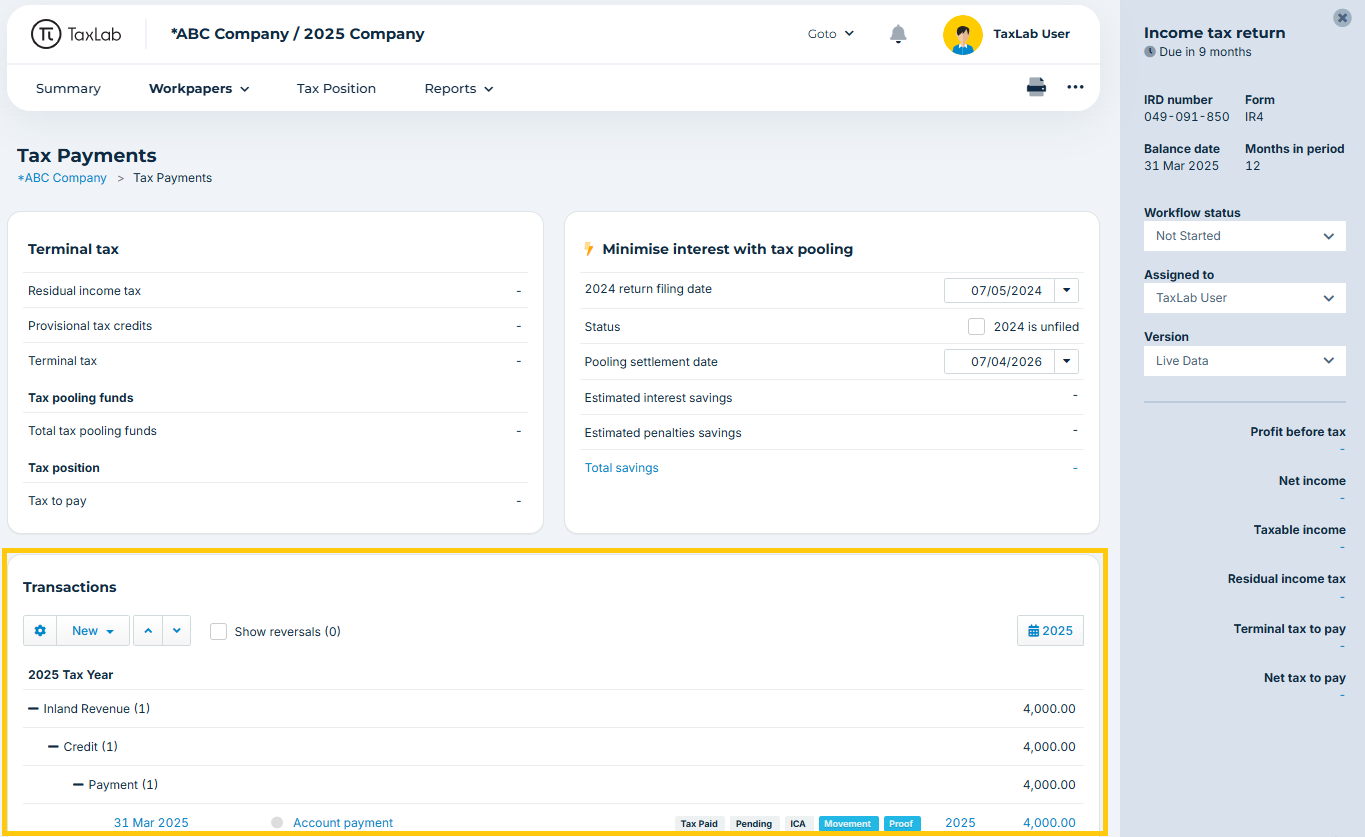Open the Assigned to dropdown

pos(1245,298)
